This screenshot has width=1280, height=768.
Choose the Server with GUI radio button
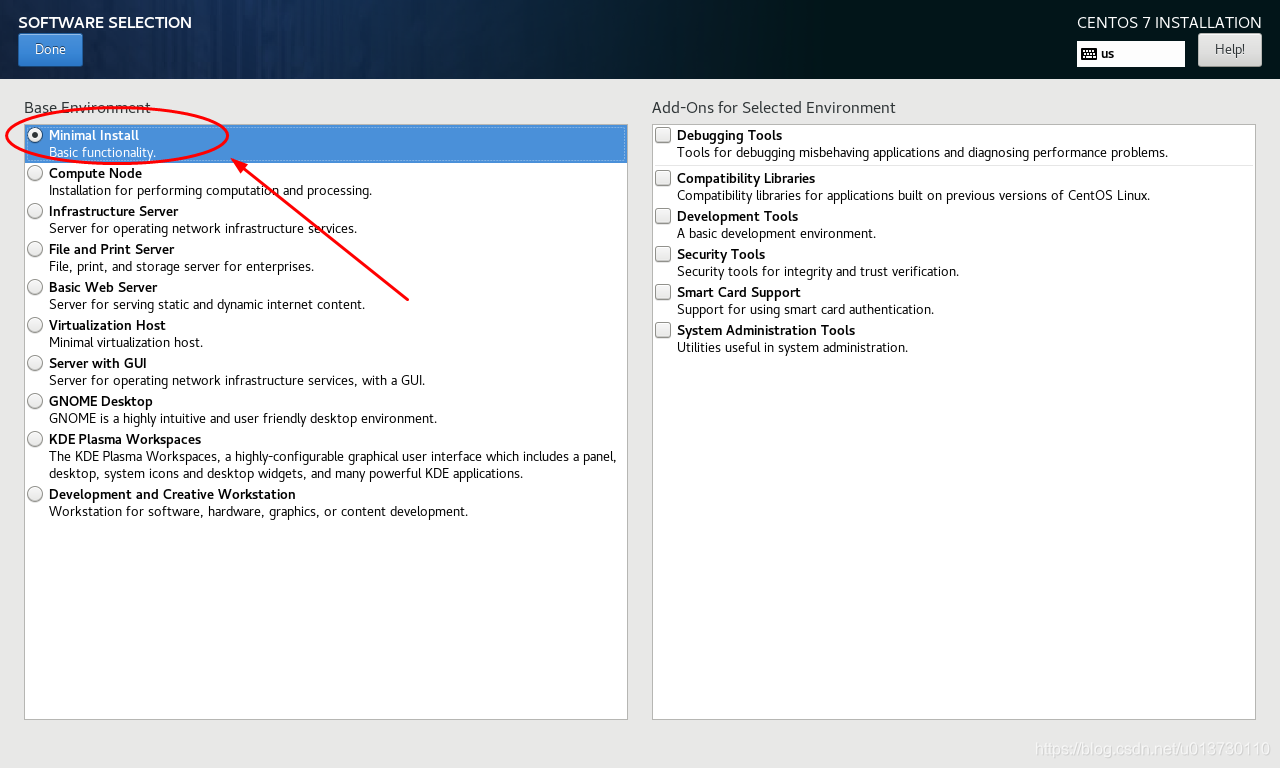(35, 363)
